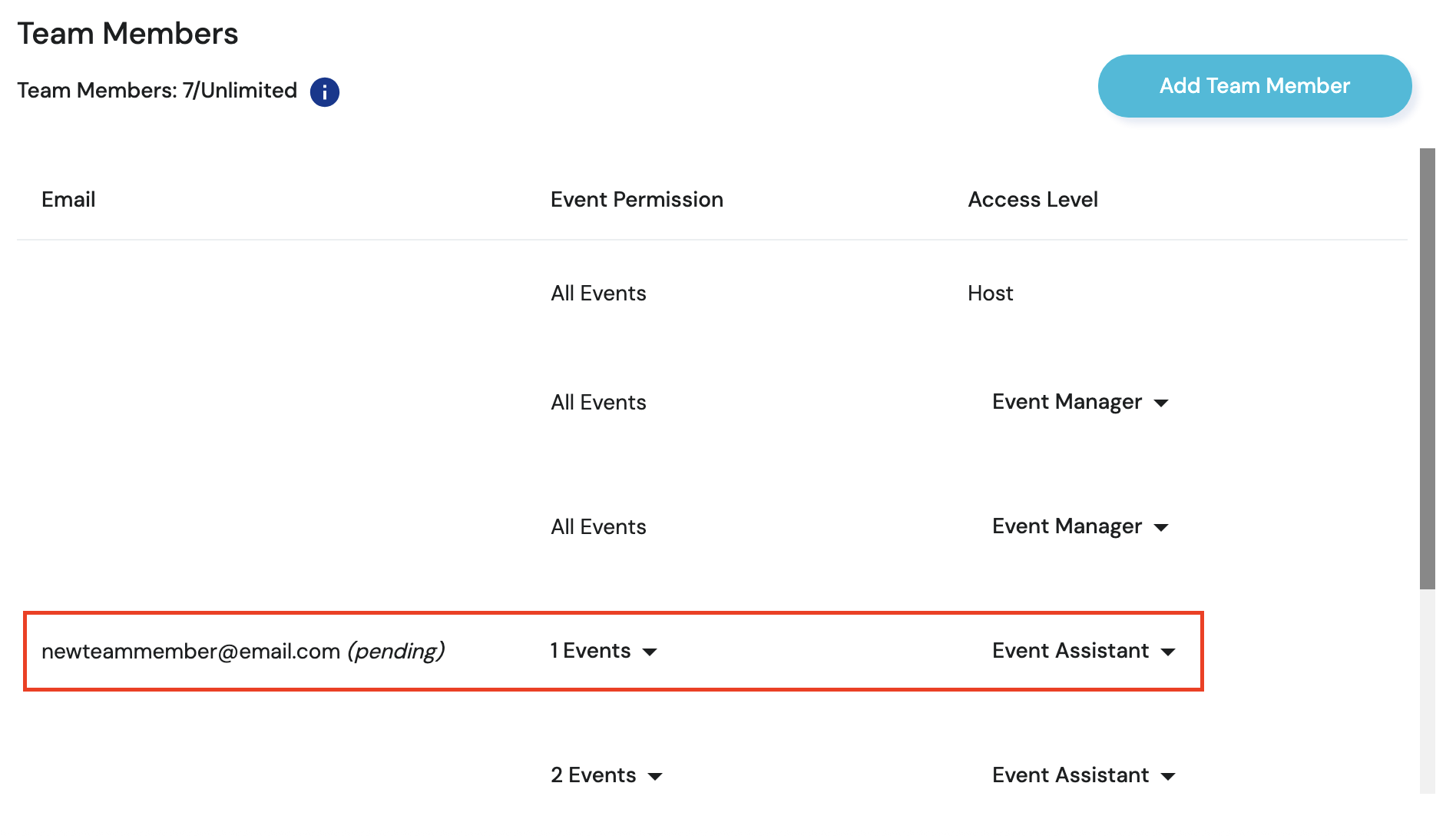The image size is (1456, 836).
Task: Expand the 2 Events permission dropdown
Action: (x=606, y=775)
